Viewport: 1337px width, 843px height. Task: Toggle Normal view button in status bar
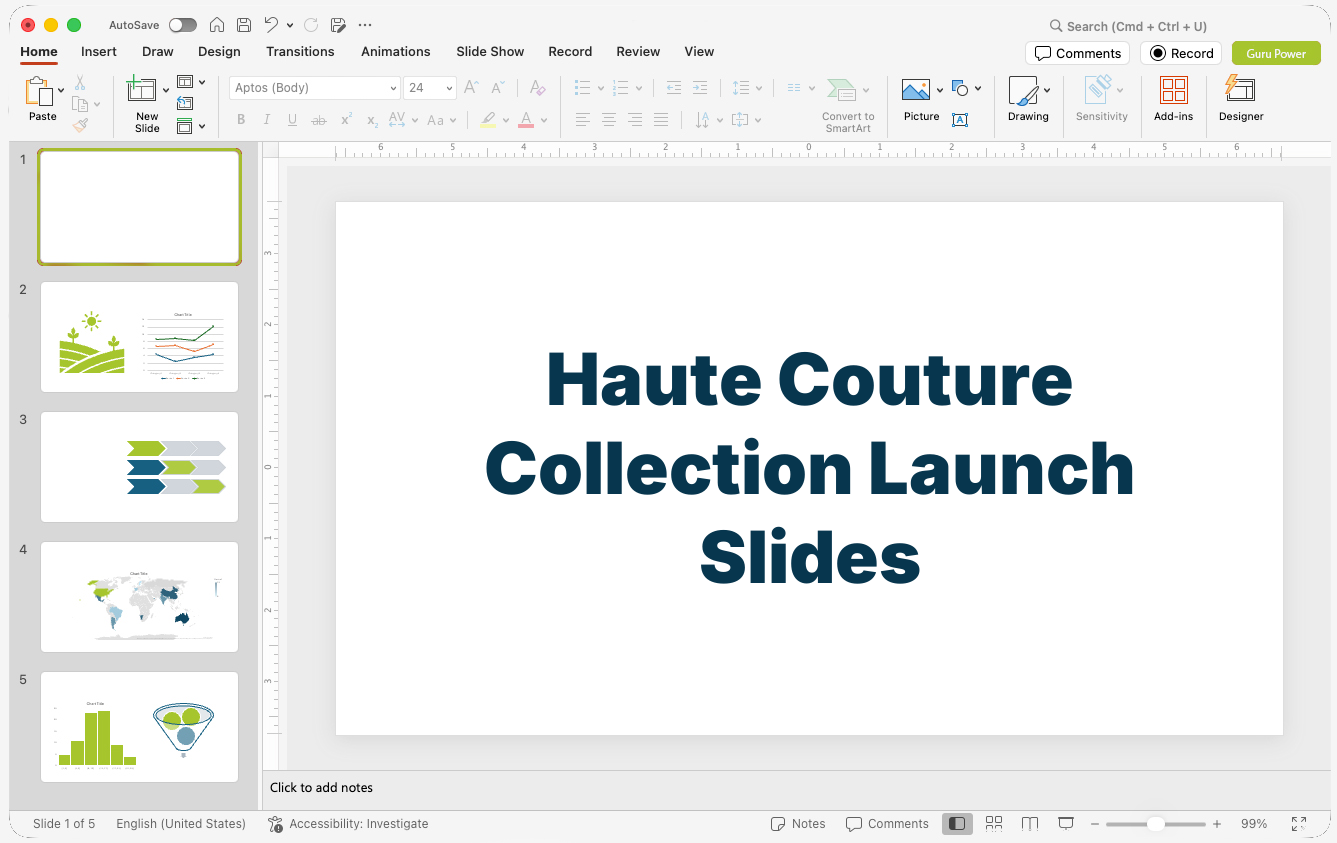957,824
